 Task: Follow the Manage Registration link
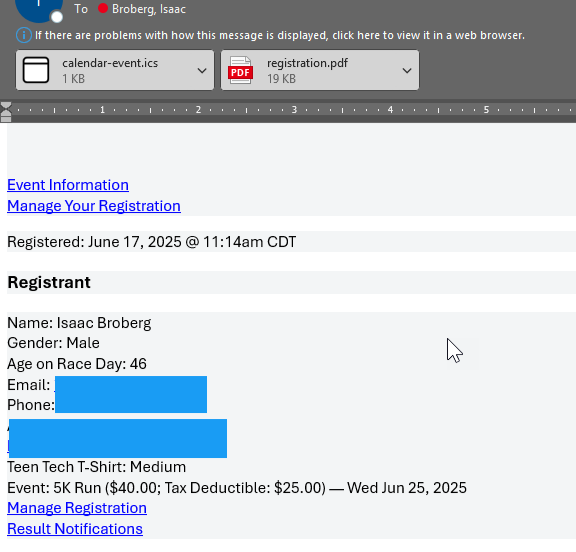[77, 508]
